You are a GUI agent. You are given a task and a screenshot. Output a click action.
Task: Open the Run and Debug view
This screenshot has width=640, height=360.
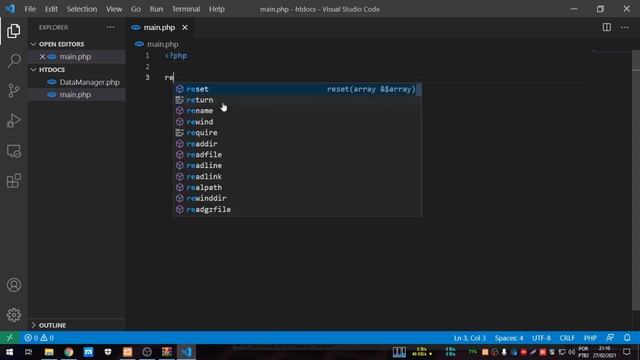[x=13, y=120]
